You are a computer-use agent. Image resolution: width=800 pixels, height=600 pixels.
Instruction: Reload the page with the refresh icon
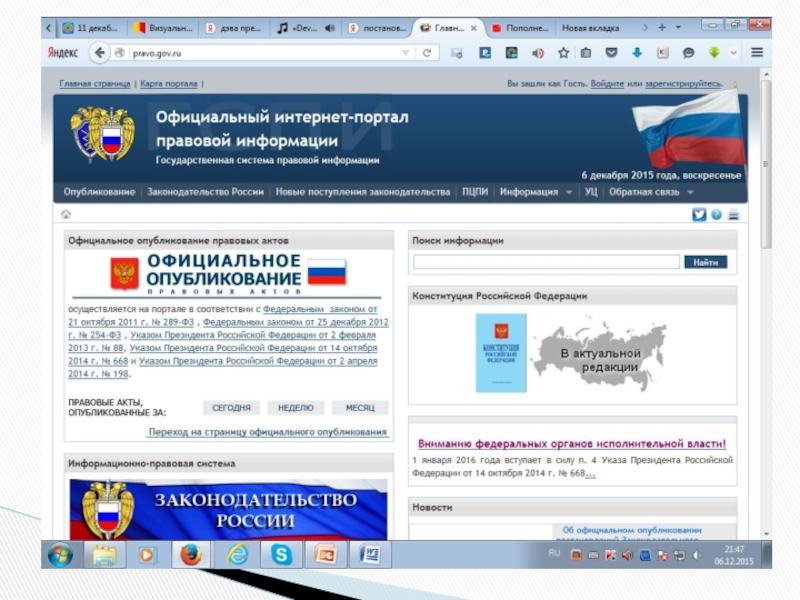click(x=426, y=52)
